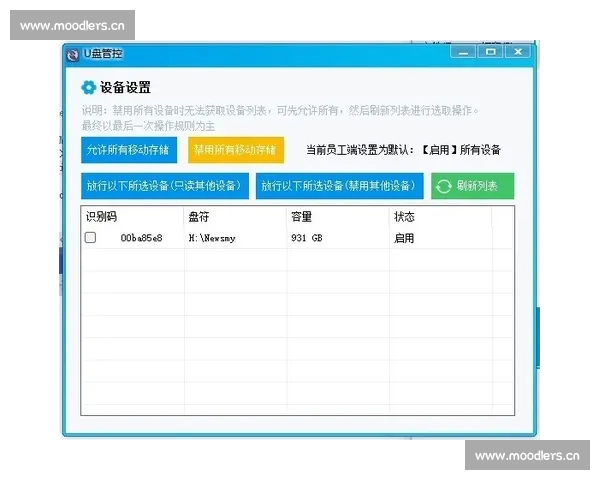Click the 状态 column header

[x=440, y=217]
